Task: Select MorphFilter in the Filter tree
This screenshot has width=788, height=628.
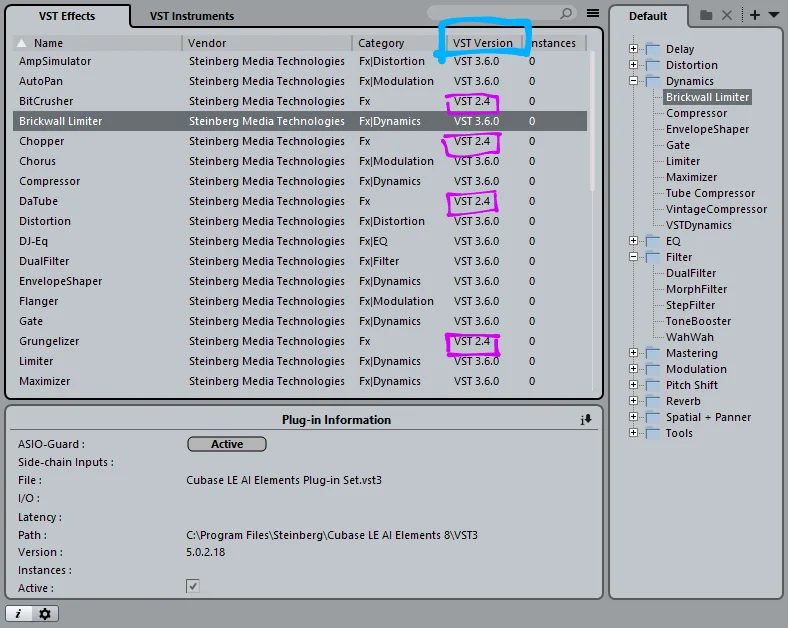Action: pyautogui.click(x=696, y=289)
